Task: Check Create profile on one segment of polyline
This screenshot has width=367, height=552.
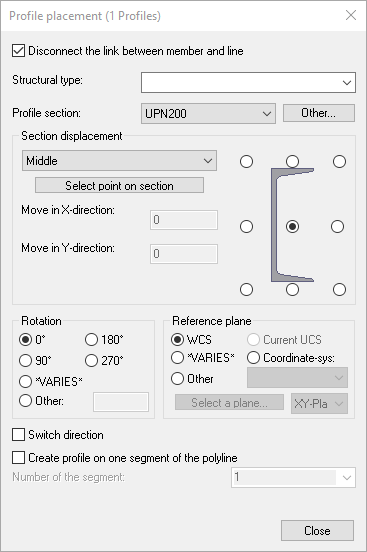Action: pos(18,458)
